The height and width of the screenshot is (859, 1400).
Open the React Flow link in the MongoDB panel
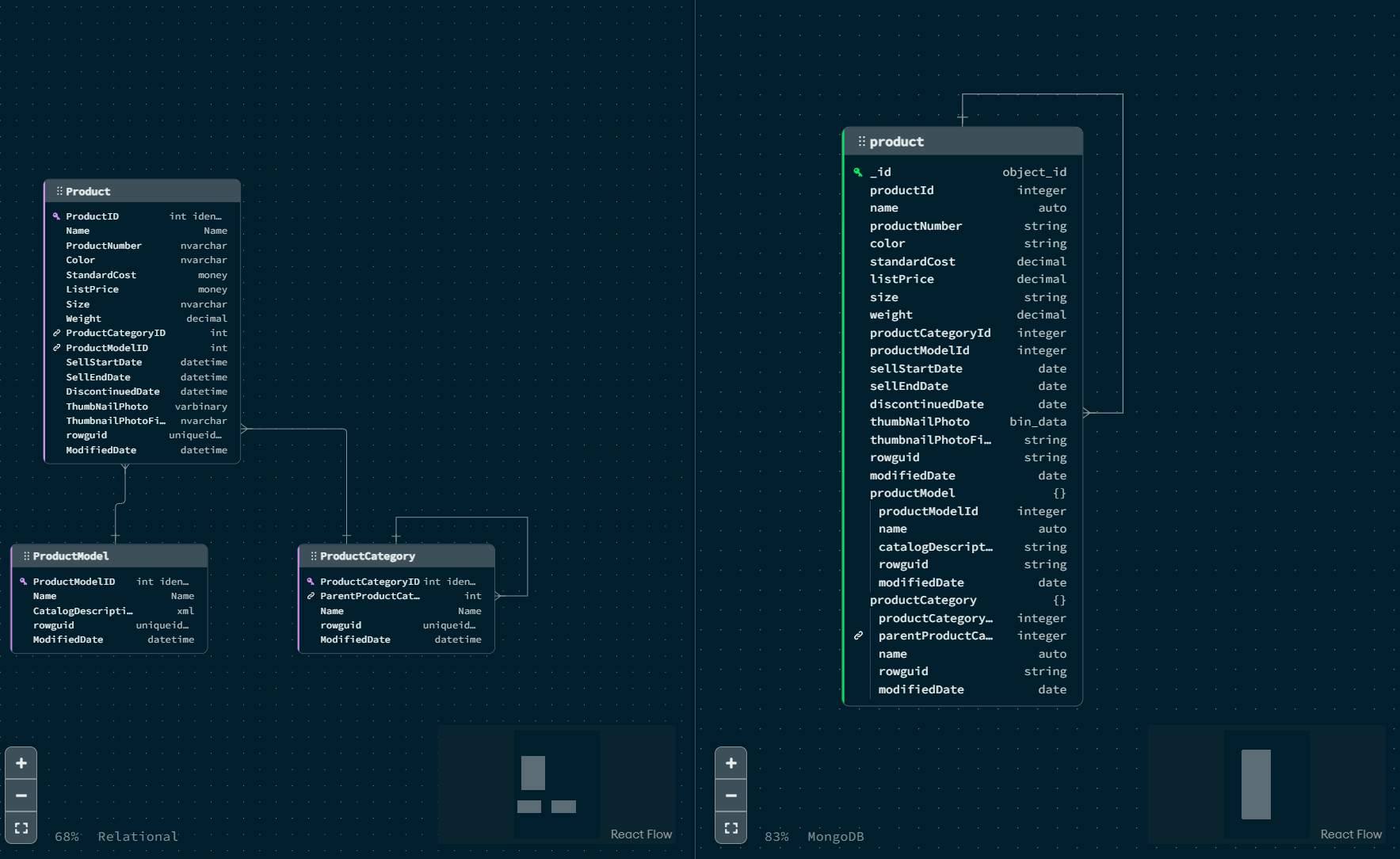point(1352,834)
